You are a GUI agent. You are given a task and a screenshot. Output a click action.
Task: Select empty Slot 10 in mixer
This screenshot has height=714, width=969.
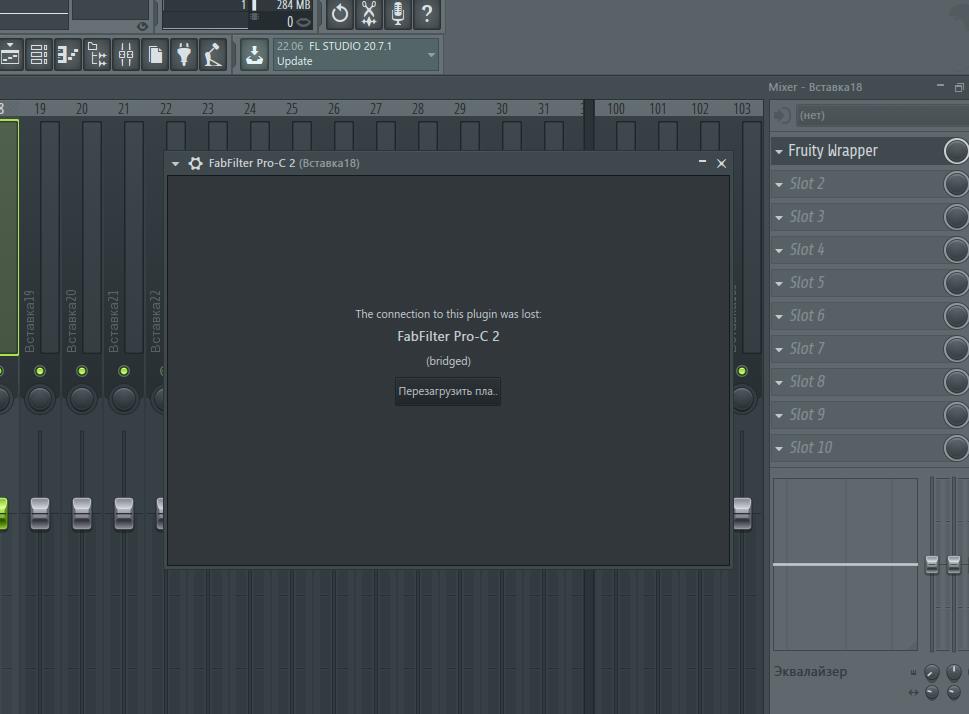[857, 448]
